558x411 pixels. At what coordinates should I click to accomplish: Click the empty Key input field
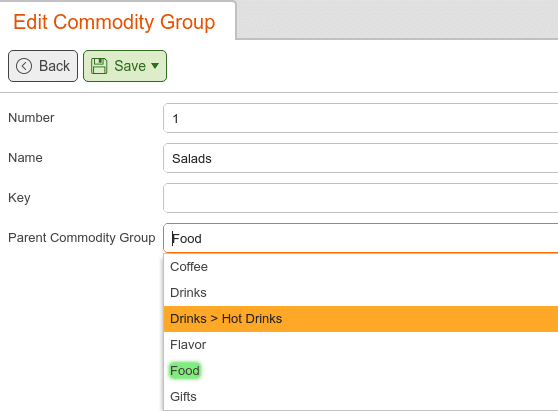click(x=360, y=198)
